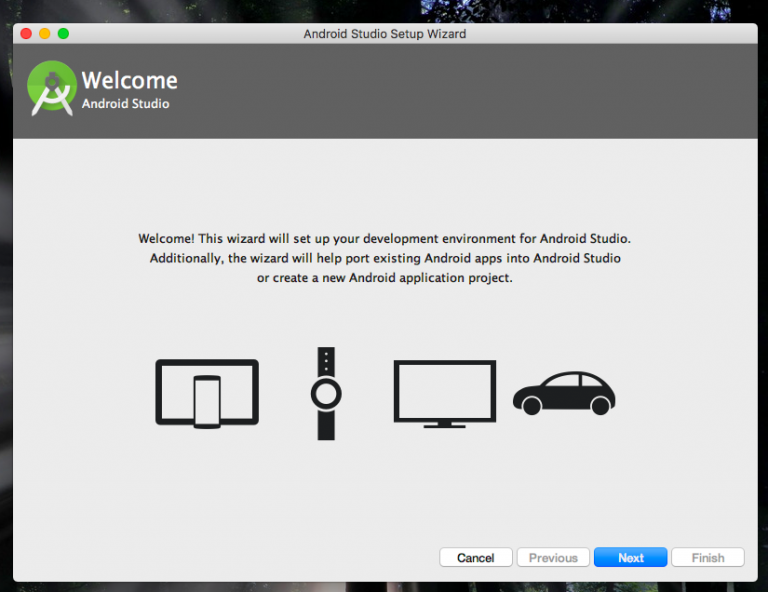This screenshot has height=592, width=768.
Task: Click the Android TV screen icon
Action: pos(445,394)
